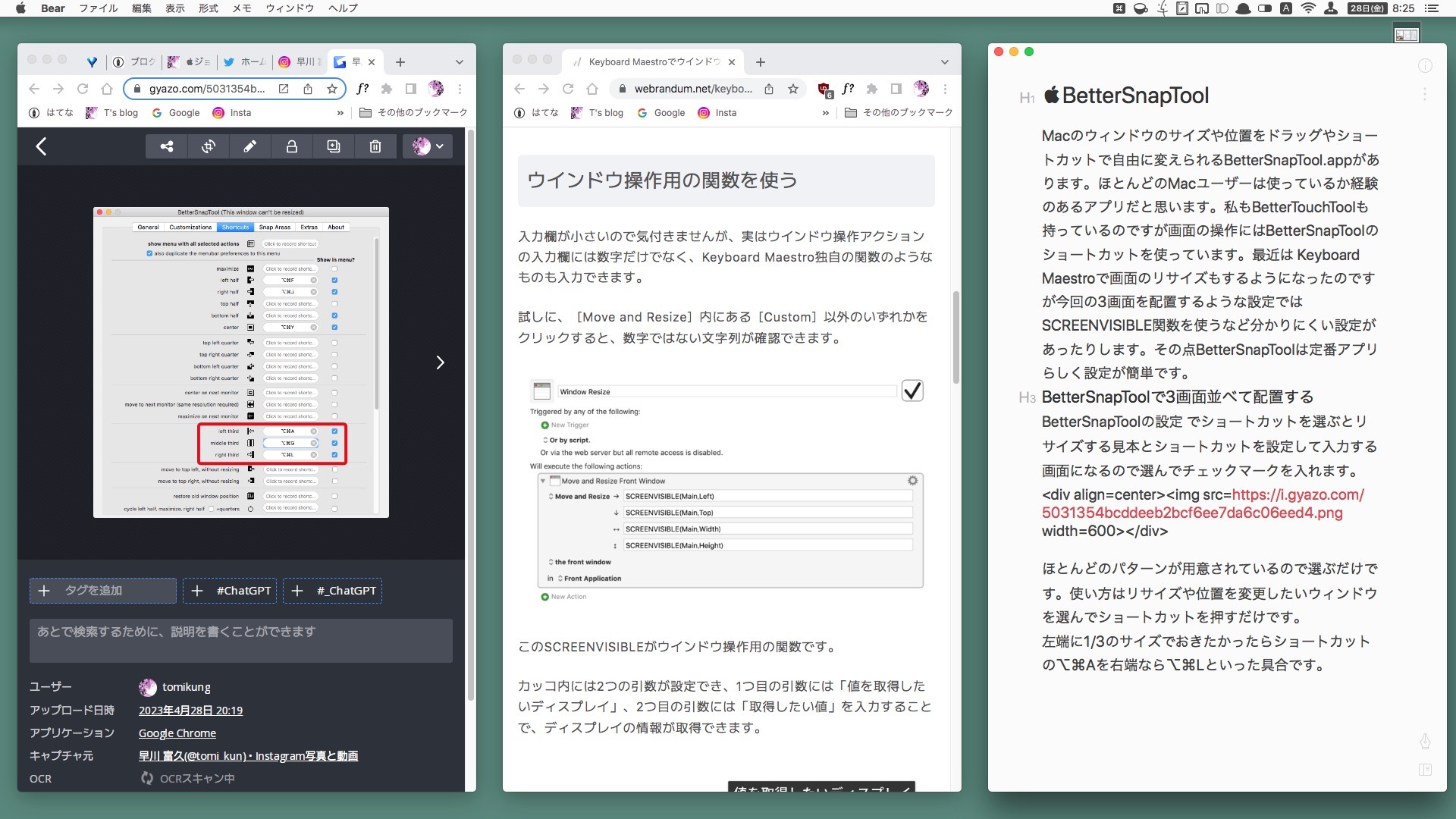Click the Gyazo share icon
The width and height of the screenshot is (1456, 819).
[167, 146]
